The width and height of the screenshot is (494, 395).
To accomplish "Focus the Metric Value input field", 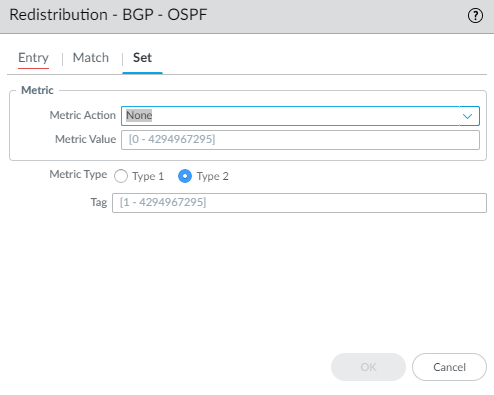I will coord(300,140).
